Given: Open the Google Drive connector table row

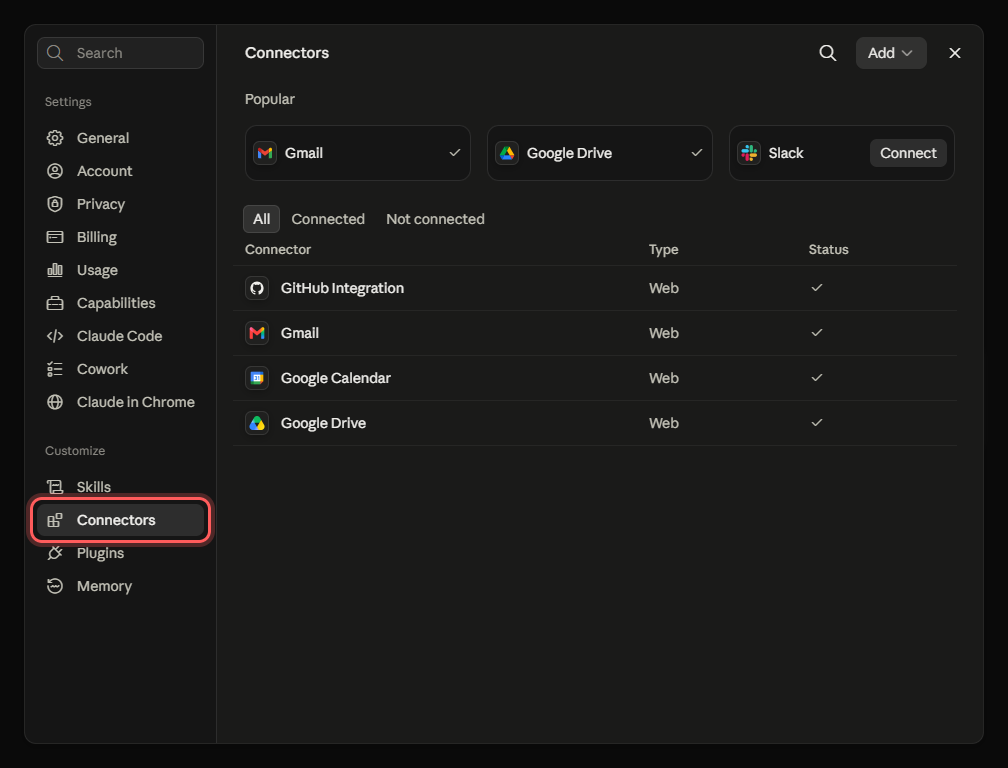Looking at the screenshot, I should tap(595, 423).
